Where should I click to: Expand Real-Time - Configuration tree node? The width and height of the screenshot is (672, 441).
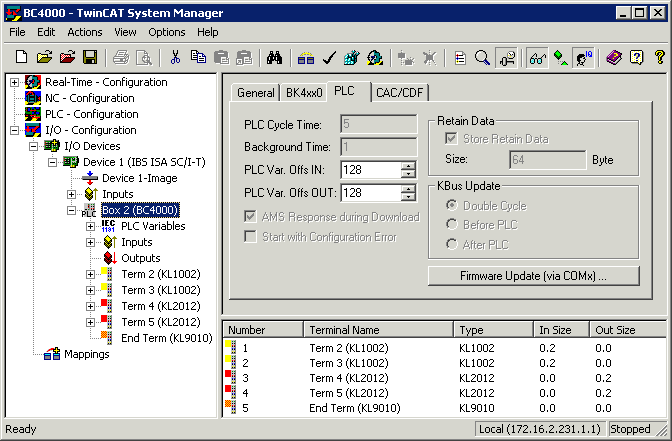[x=15, y=82]
